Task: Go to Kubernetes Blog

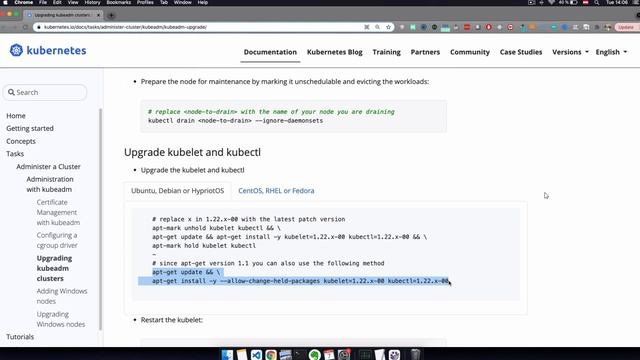Action: coord(335,52)
